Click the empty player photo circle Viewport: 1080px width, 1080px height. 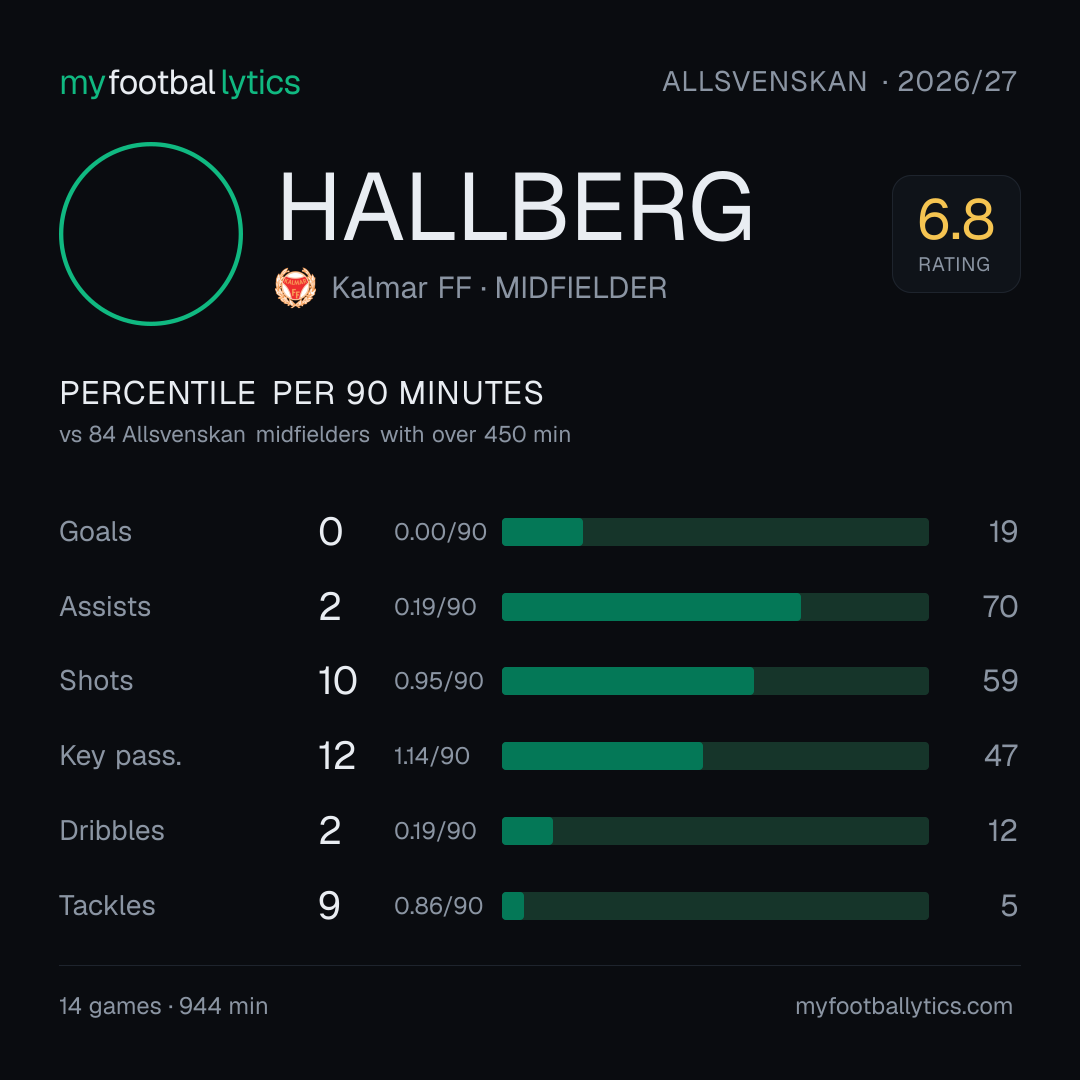(151, 233)
